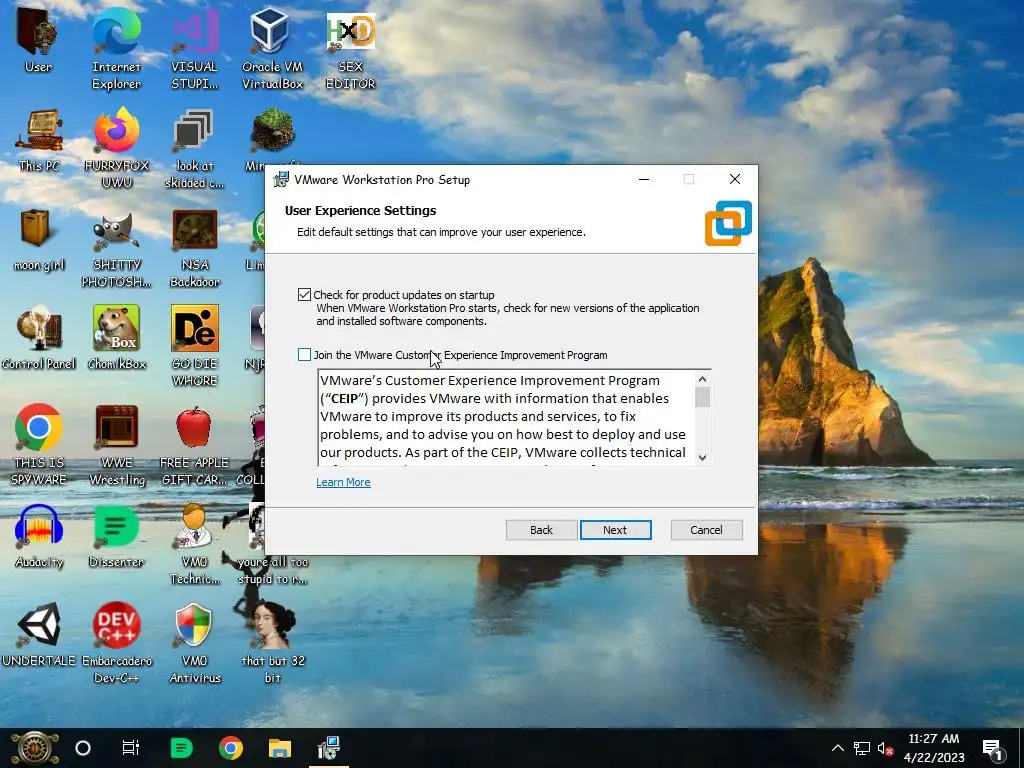
Task: Select the VMO Technic... desktop icon
Action: coord(195,545)
